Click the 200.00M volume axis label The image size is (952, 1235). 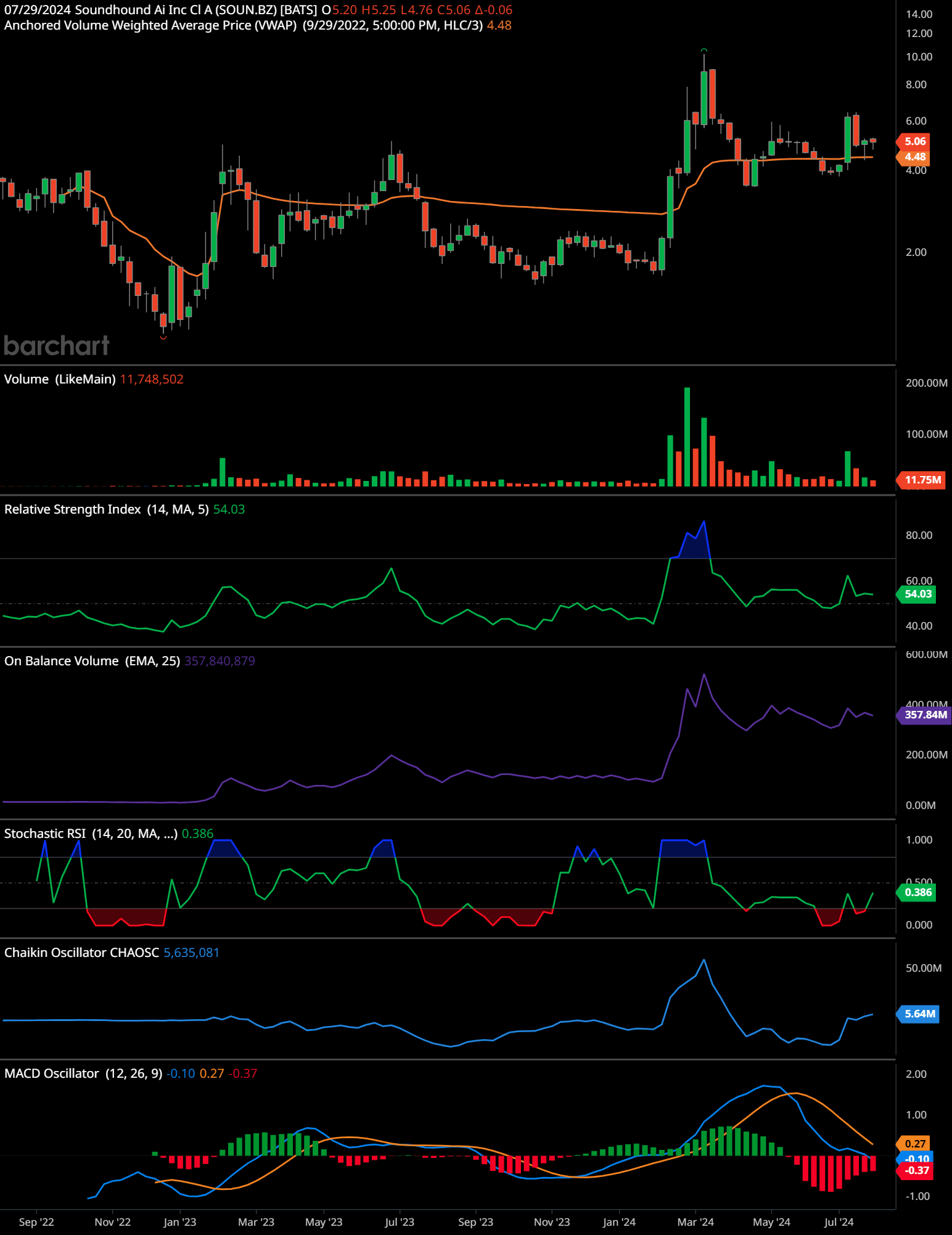(x=927, y=383)
